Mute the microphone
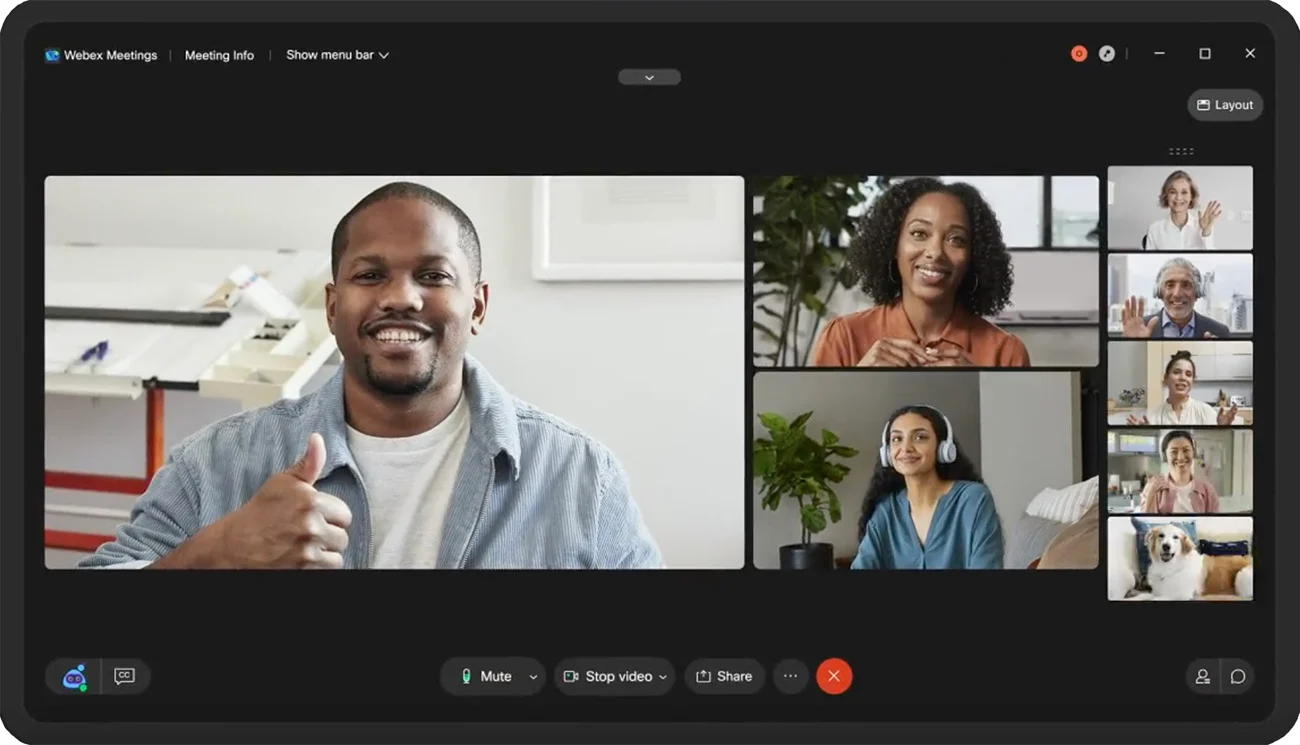1300x745 pixels. pos(486,677)
